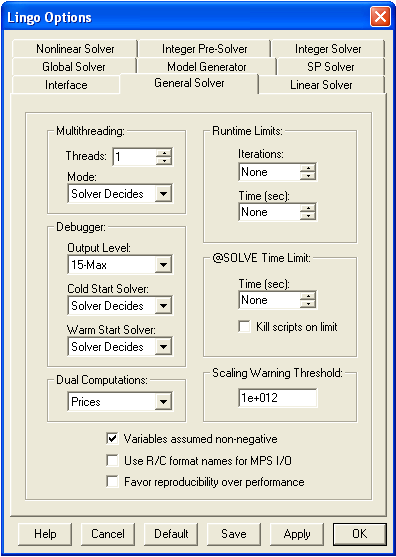The width and height of the screenshot is (396, 557).
Task: Increase Runtime Limits Time (sec) spinner
Action: pyautogui.click(x=308, y=208)
